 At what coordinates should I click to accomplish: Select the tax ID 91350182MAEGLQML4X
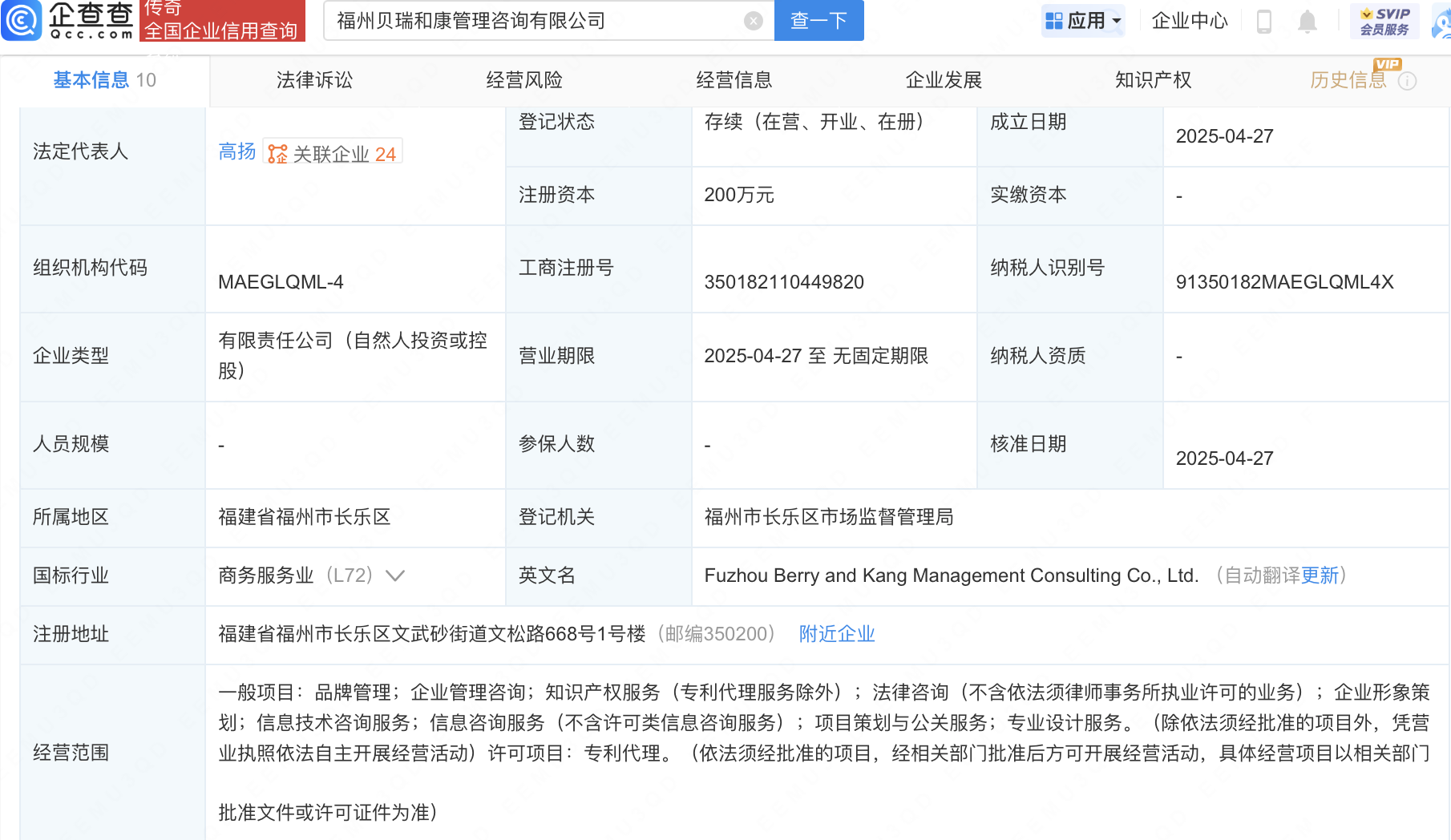[x=1285, y=282]
